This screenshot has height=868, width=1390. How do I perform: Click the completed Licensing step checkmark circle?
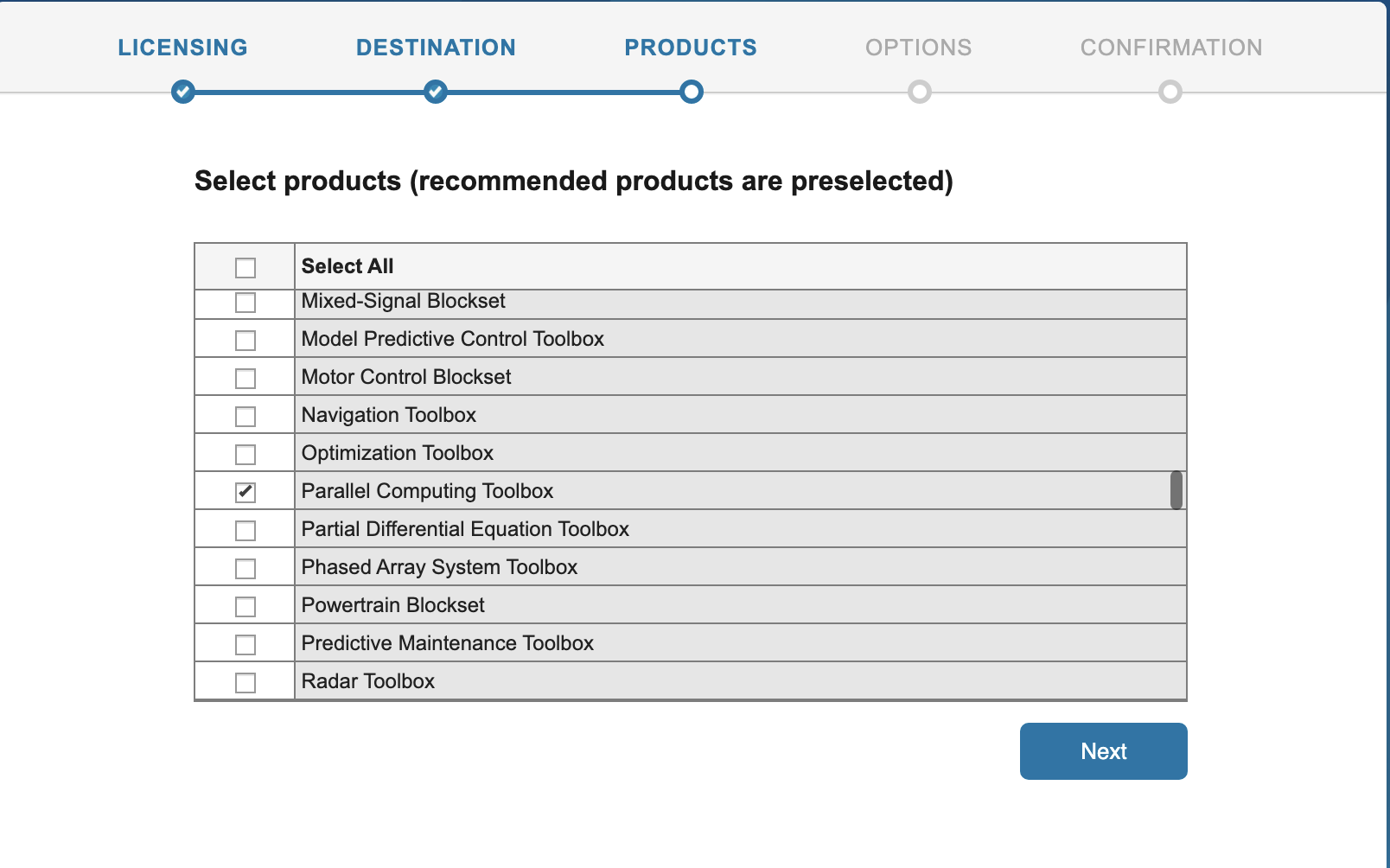182,92
